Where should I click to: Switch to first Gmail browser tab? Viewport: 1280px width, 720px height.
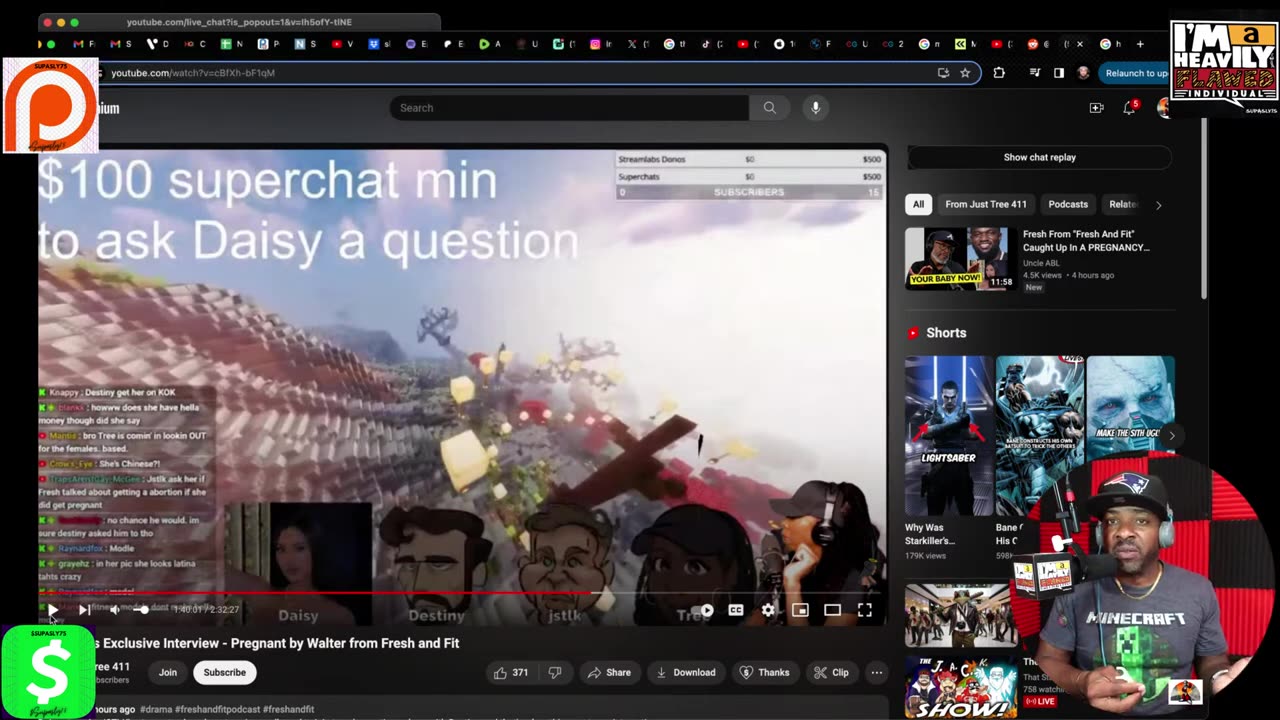[x=83, y=44]
